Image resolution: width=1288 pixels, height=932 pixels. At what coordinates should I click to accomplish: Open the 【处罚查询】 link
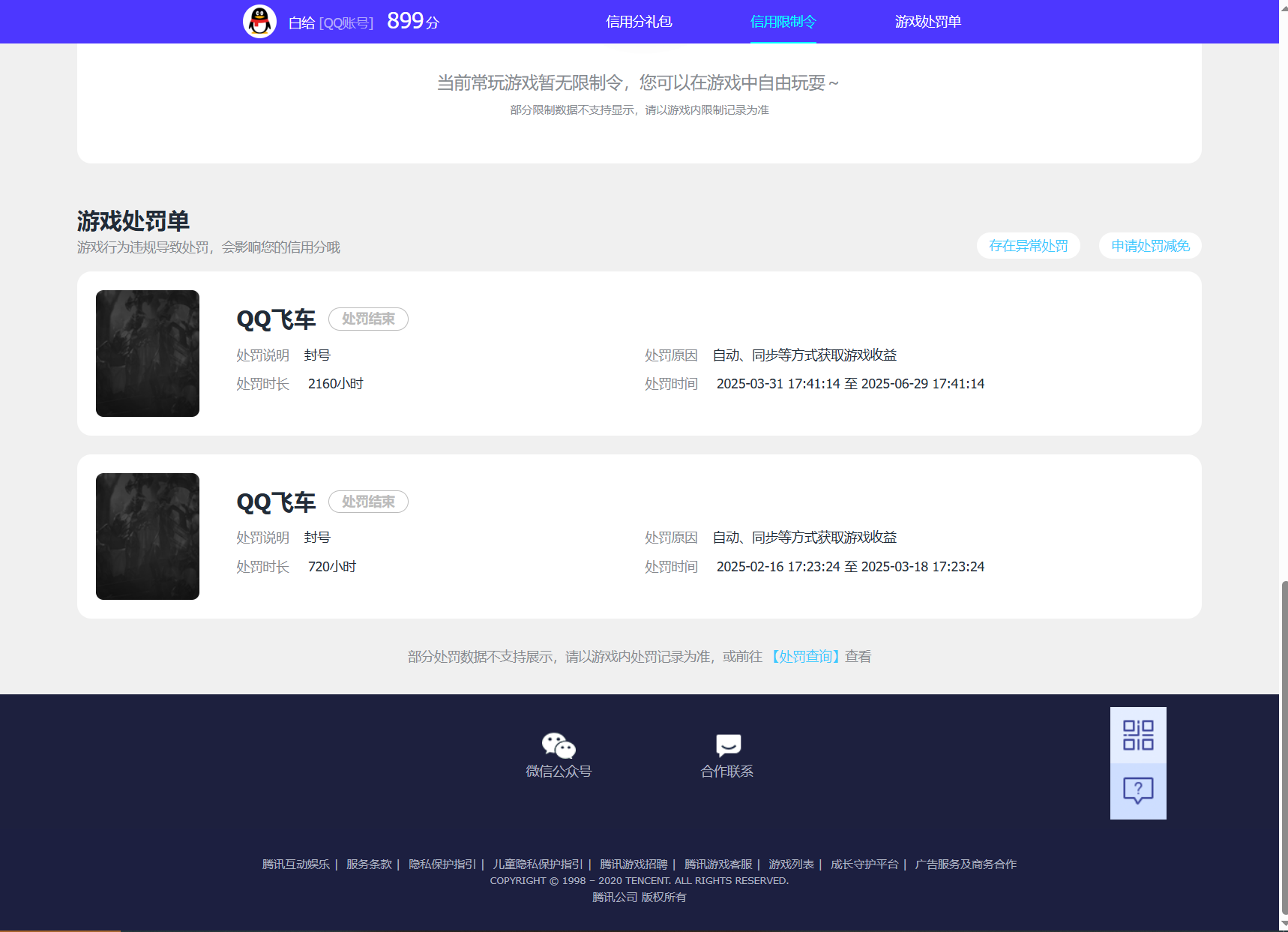click(x=805, y=657)
